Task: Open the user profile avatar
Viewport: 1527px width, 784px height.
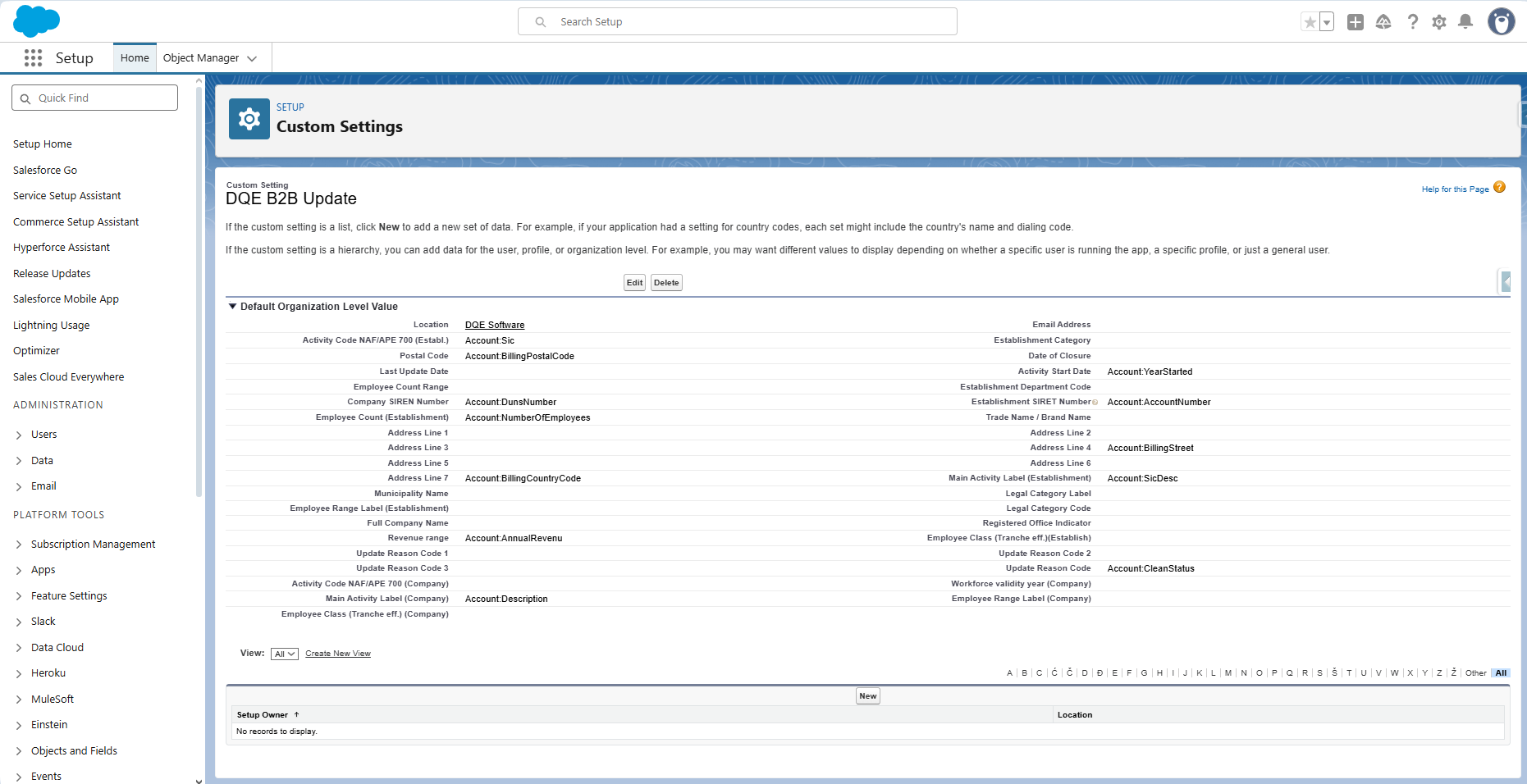Action: 1502,22
